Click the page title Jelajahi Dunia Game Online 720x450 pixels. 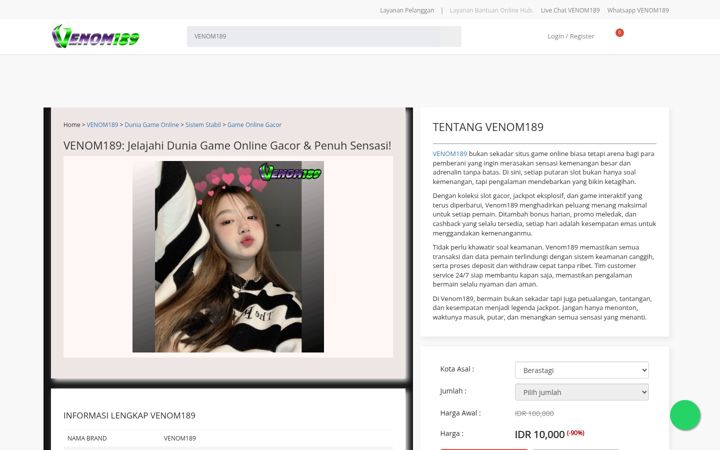[227, 146]
